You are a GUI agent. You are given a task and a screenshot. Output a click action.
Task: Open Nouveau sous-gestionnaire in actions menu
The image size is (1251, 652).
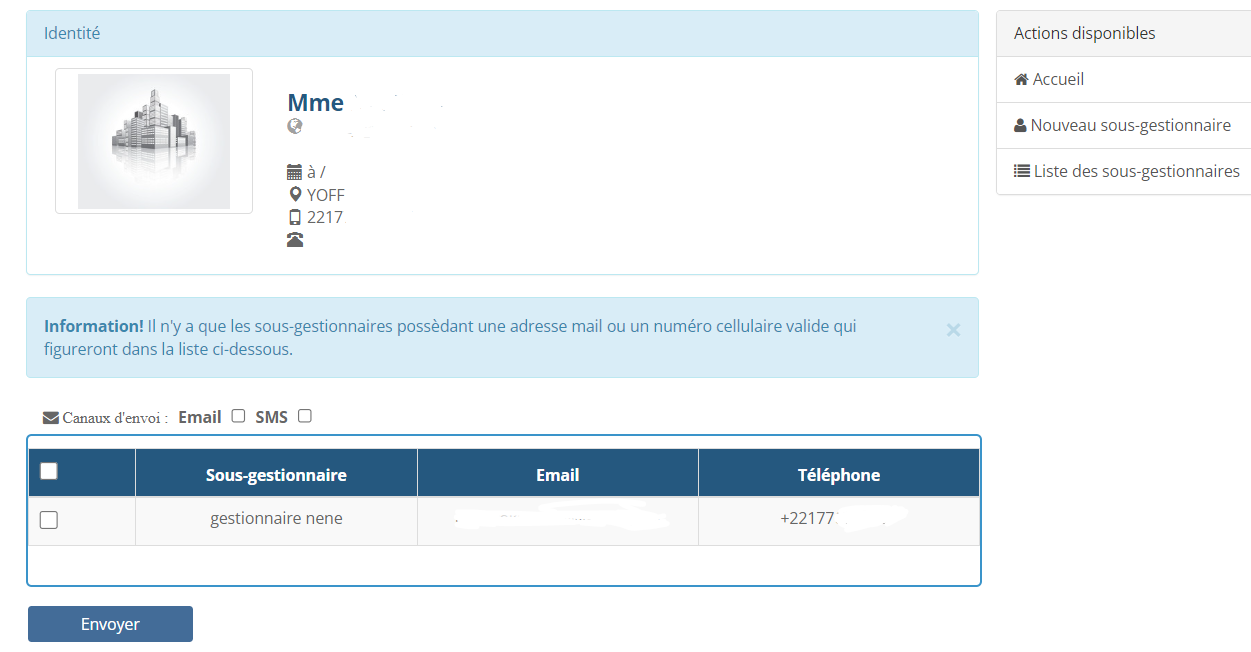1130,126
